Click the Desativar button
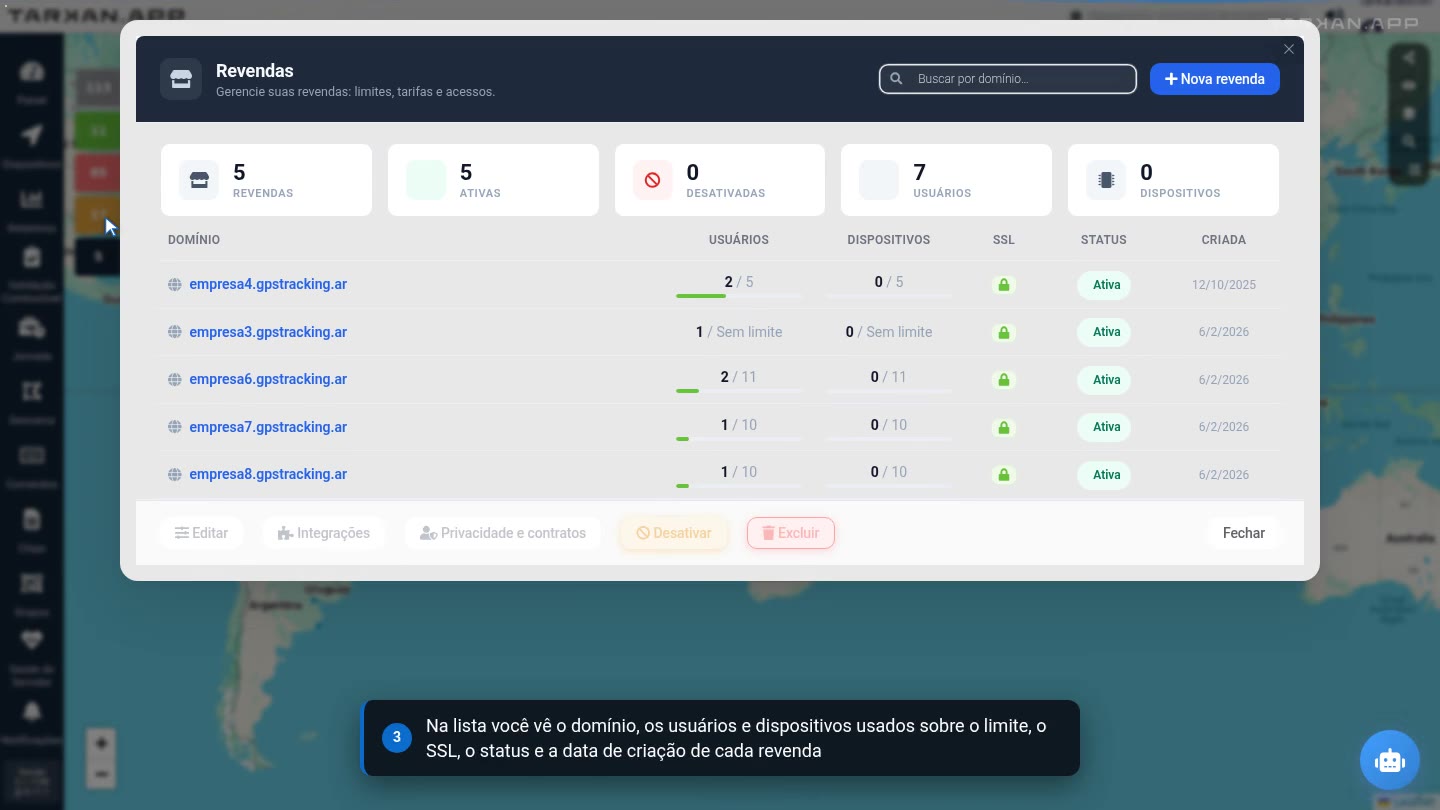The width and height of the screenshot is (1440, 810). (674, 533)
